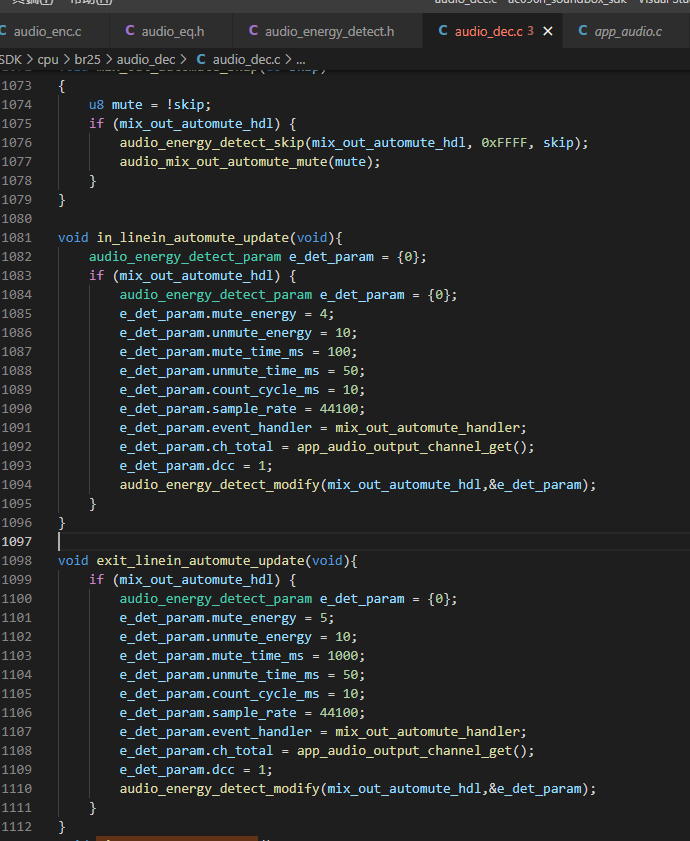Click unmute_energy = 10 on line 1086
The image size is (690, 841).
(238, 333)
